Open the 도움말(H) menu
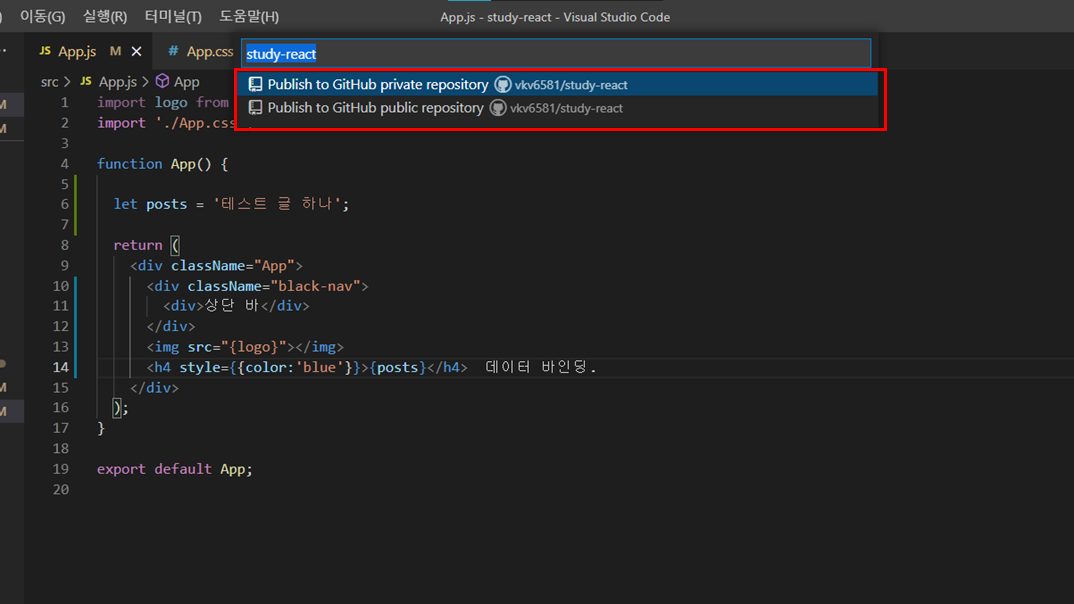This screenshot has width=1074, height=604. pyautogui.click(x=249, y=16)
